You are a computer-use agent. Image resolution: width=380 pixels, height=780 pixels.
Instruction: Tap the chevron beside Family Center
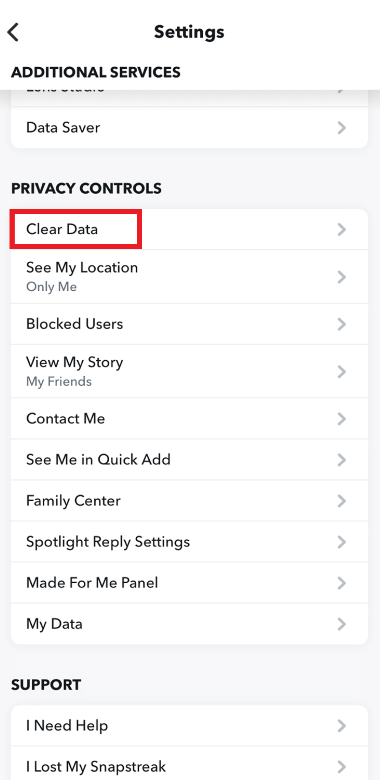(342, 500)
